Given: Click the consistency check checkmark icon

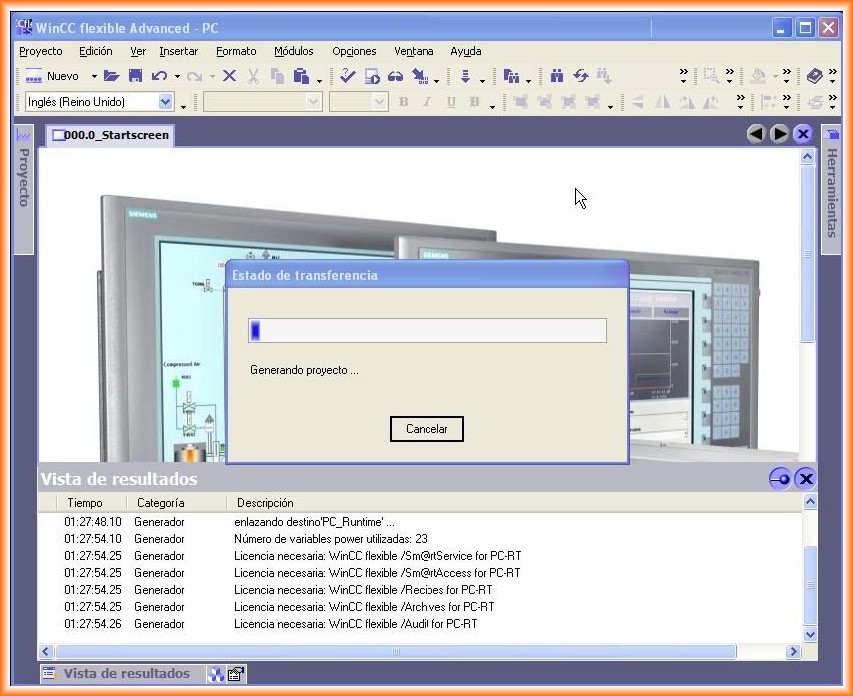Looking at the screenshot, I should (347, 76).
